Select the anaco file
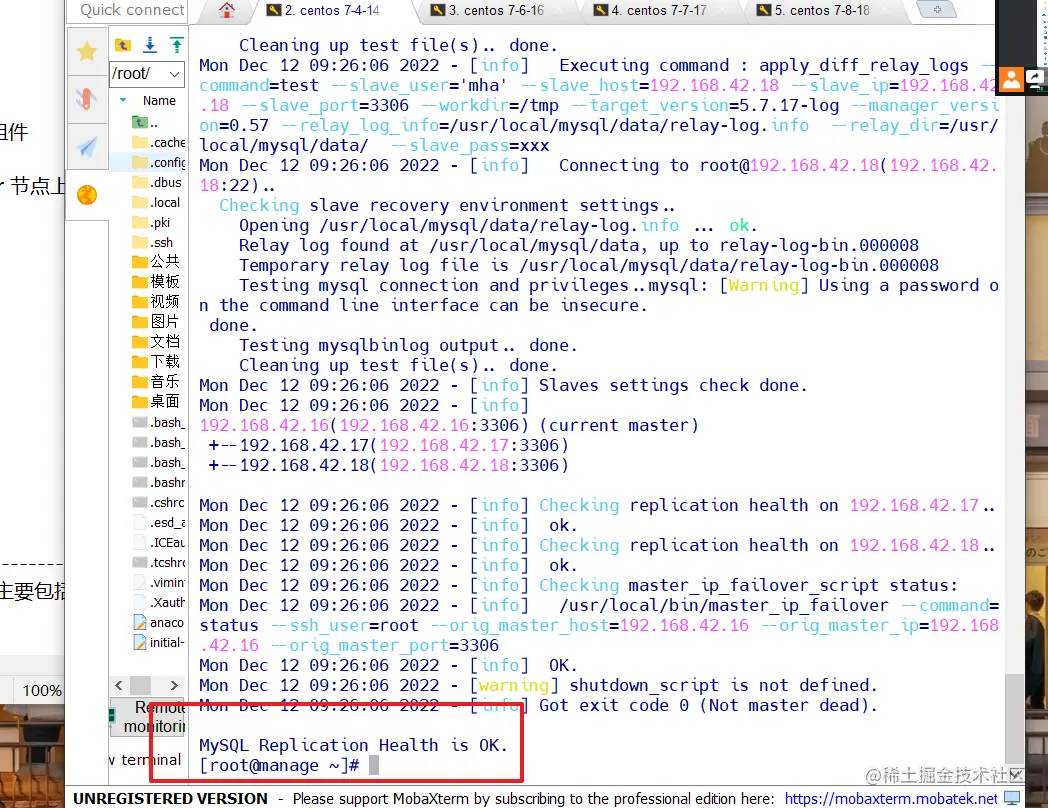Image resolution: width=1048 pixels, height=808 pixels. [159, 623]
